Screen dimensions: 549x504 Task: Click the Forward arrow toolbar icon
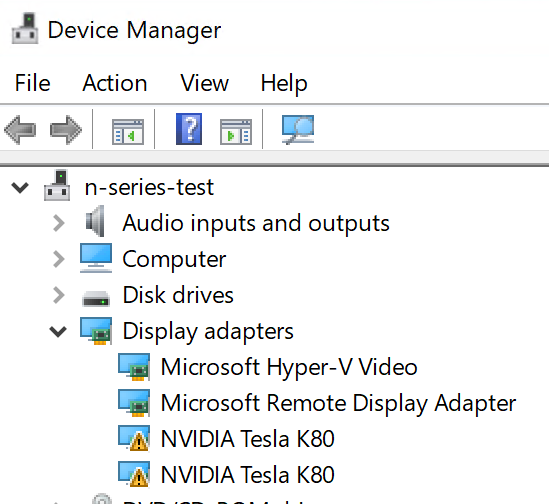click(66, 130)
